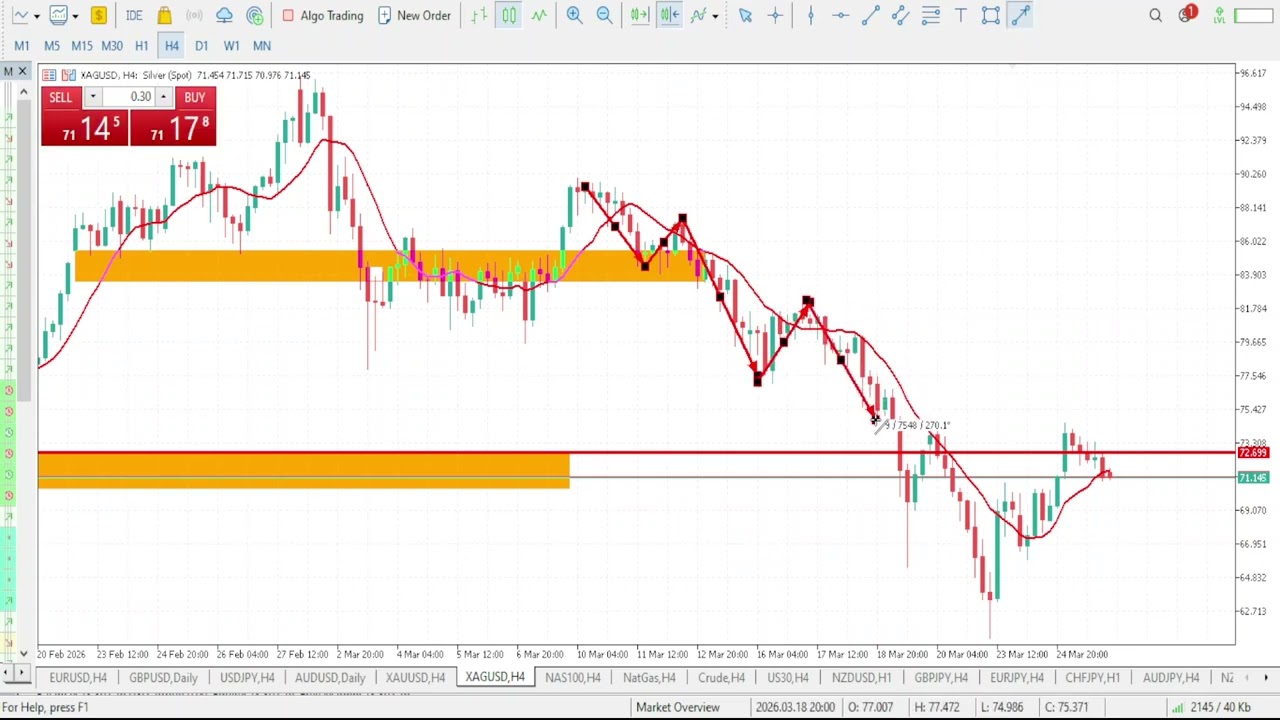
Task: Open the VPS cloud hosting icon
Action: click(x=224, y=15)
